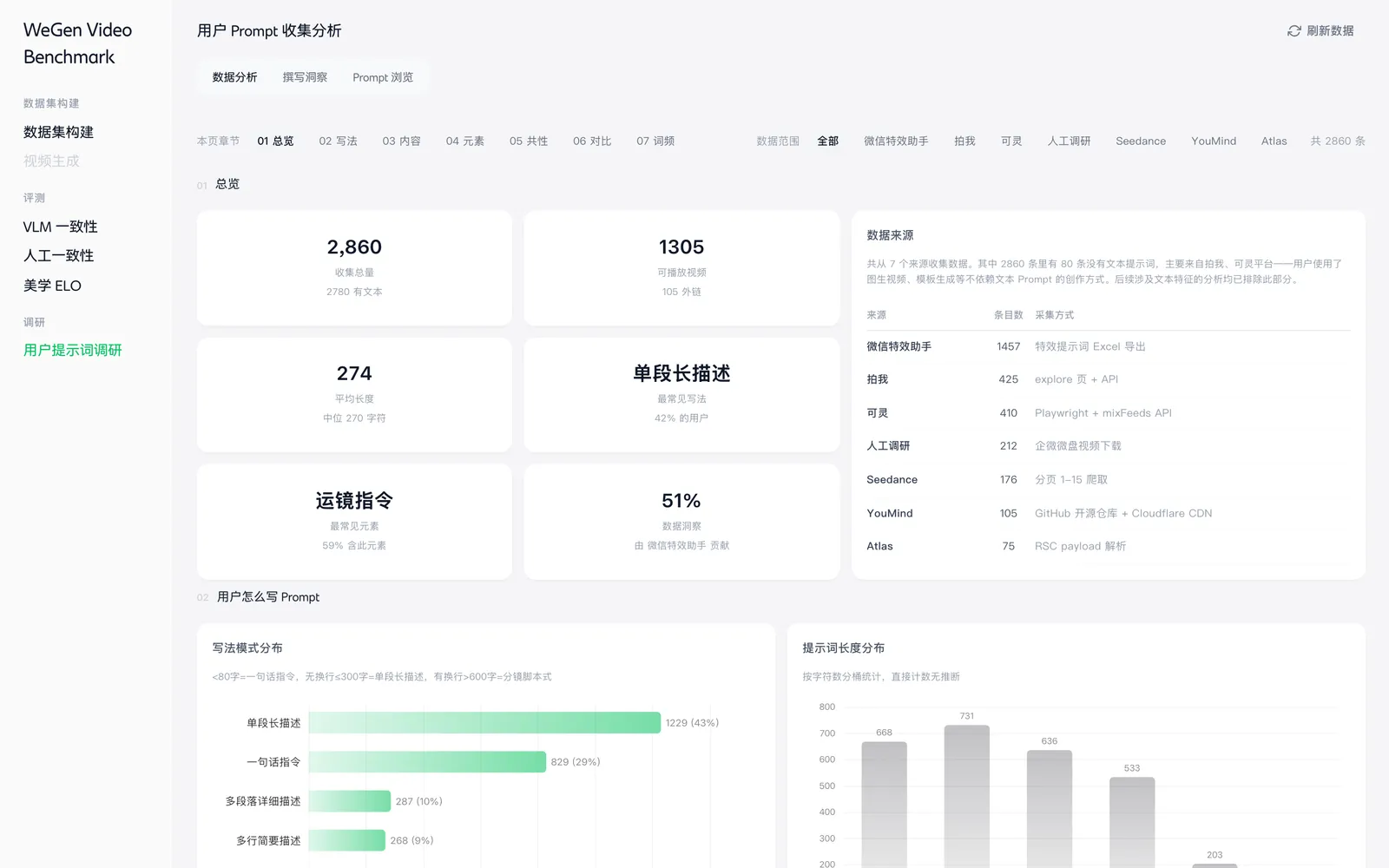
Task: Open the 美学 ELO sidebar page
Action: tap(52, 286)
